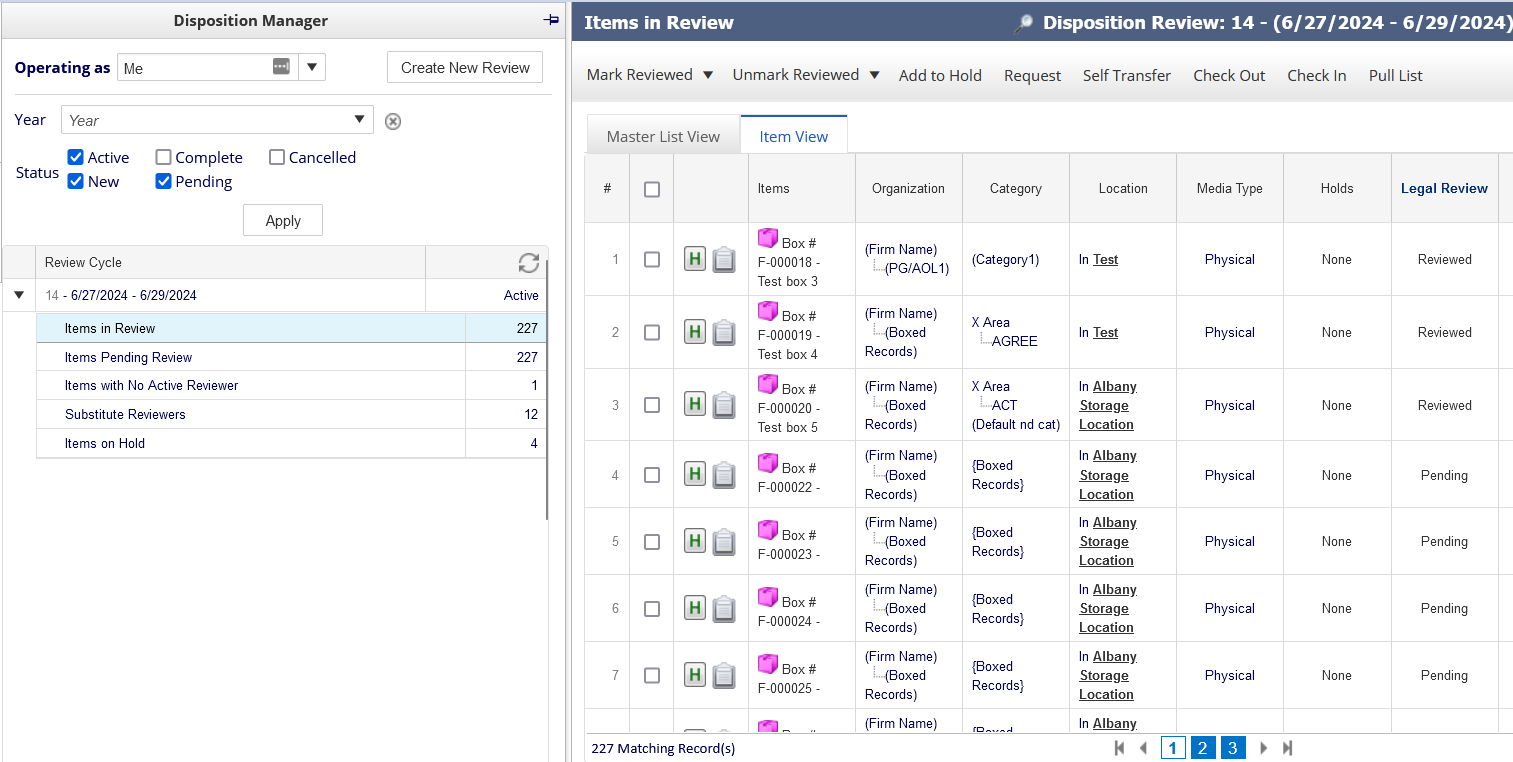Click the Pull List toolbar item
The width and height of the screenshot is (1513, 762).
coord(1396,75)
